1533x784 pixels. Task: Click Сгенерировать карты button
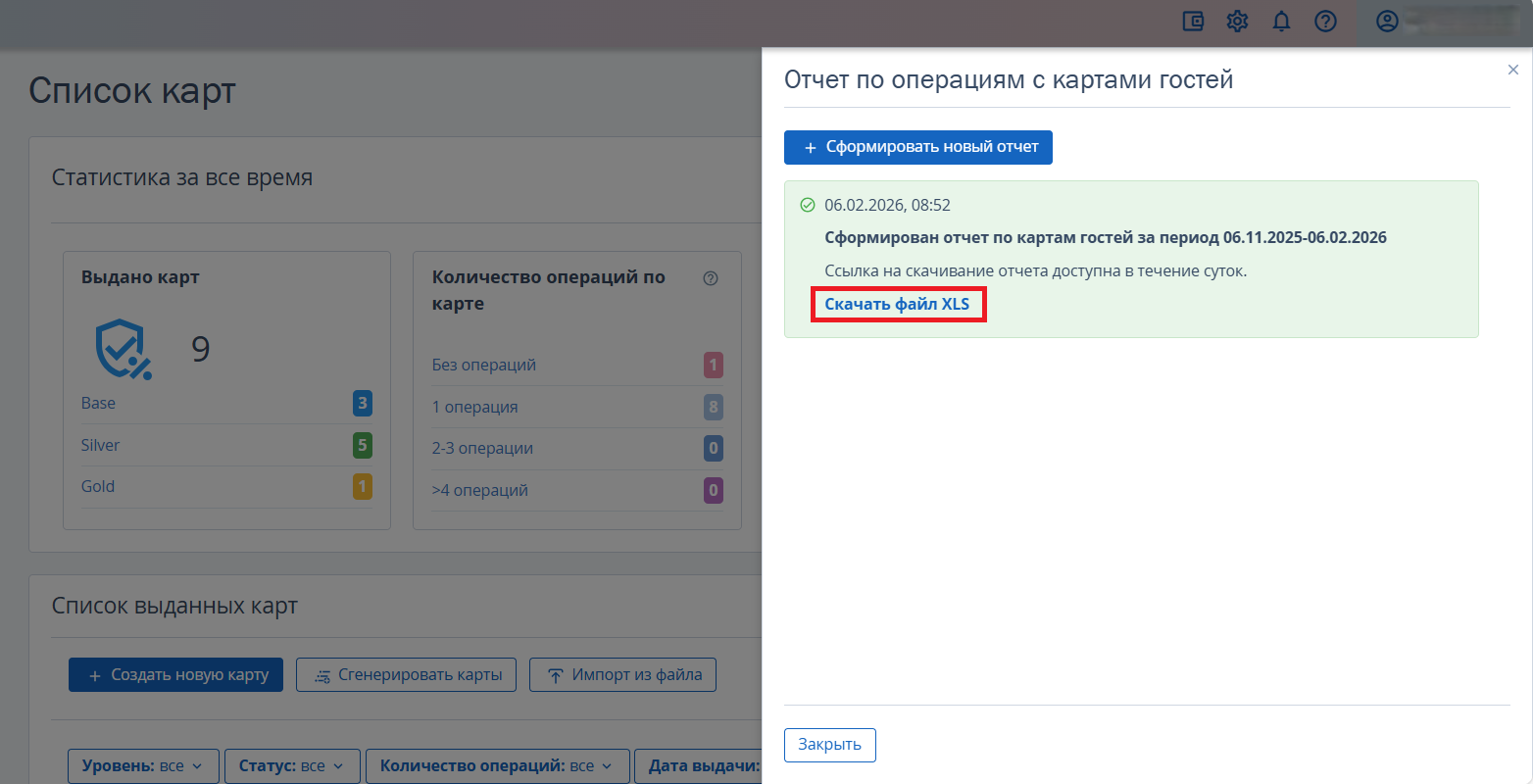coord(406,675)
